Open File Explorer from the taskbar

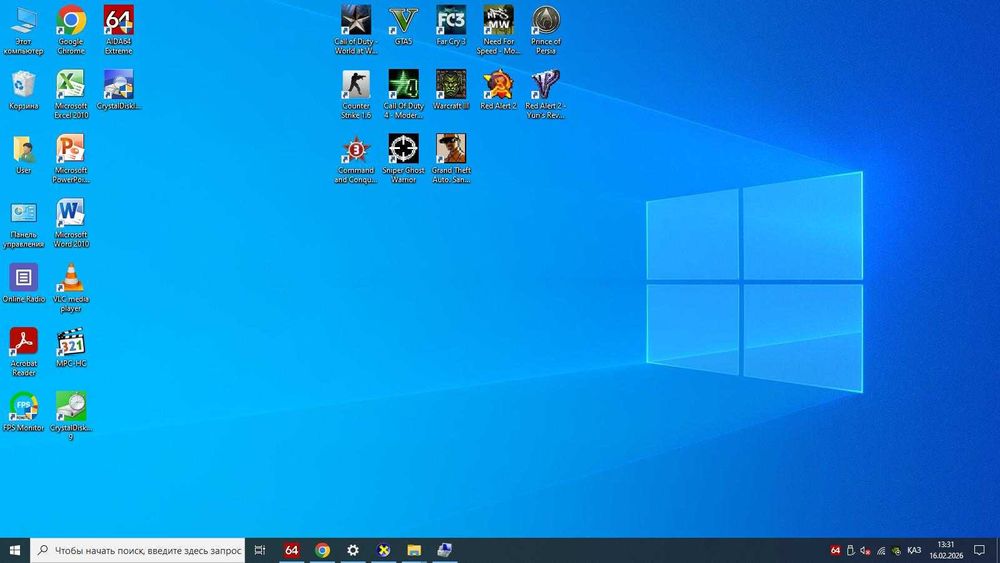coord(414,550)
